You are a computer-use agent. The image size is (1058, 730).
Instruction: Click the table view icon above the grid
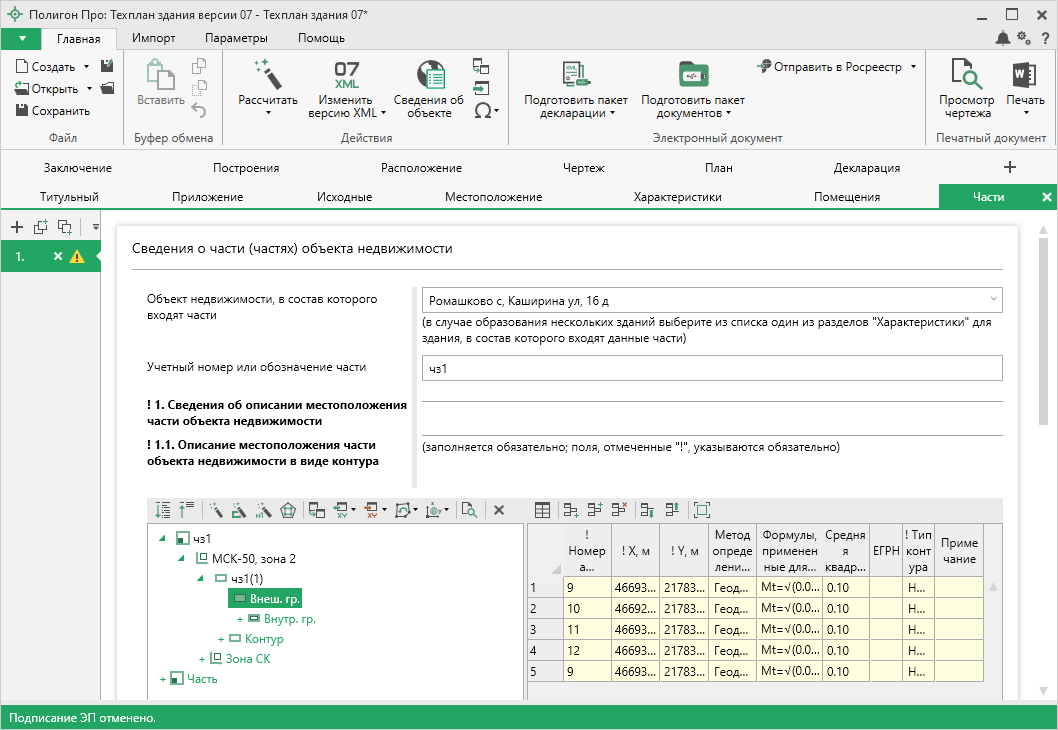coord(542,510)
